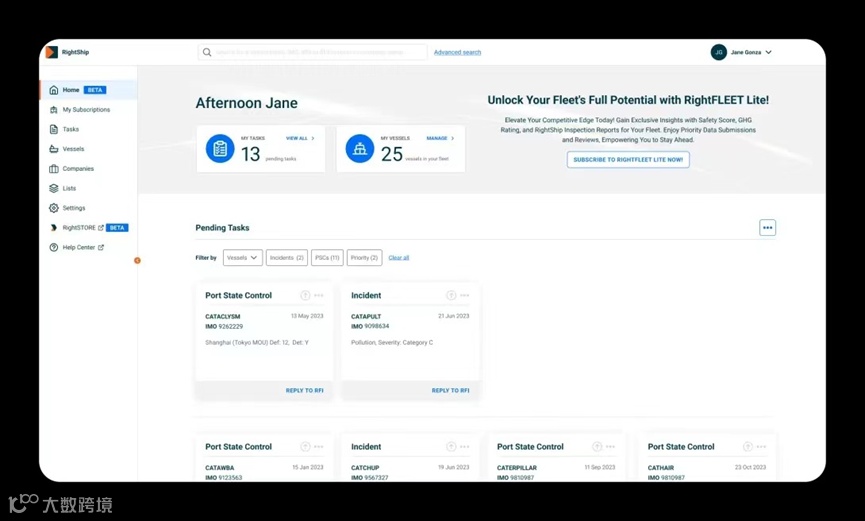This screenshot has width=865, height=521.
Task: Open My Subscriptions in the sidebar
Action: tap(86, 110)
